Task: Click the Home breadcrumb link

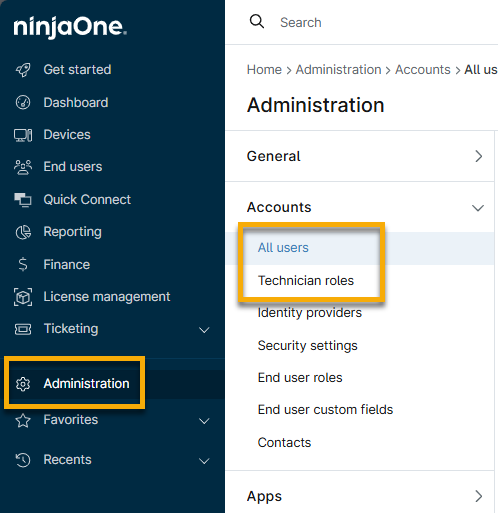Action: [x=264, y=70]
